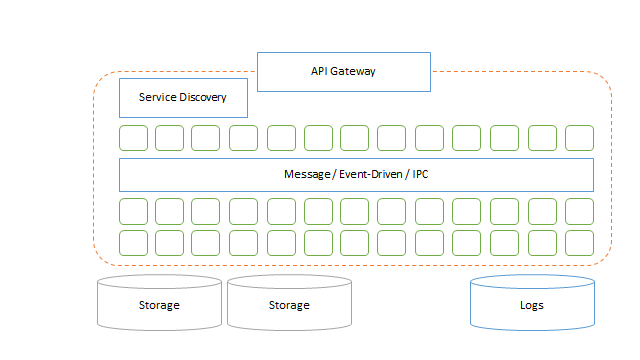Select seventh green box in top row
Viewport: 640px width, 360px height.
[x=354, y=138]
